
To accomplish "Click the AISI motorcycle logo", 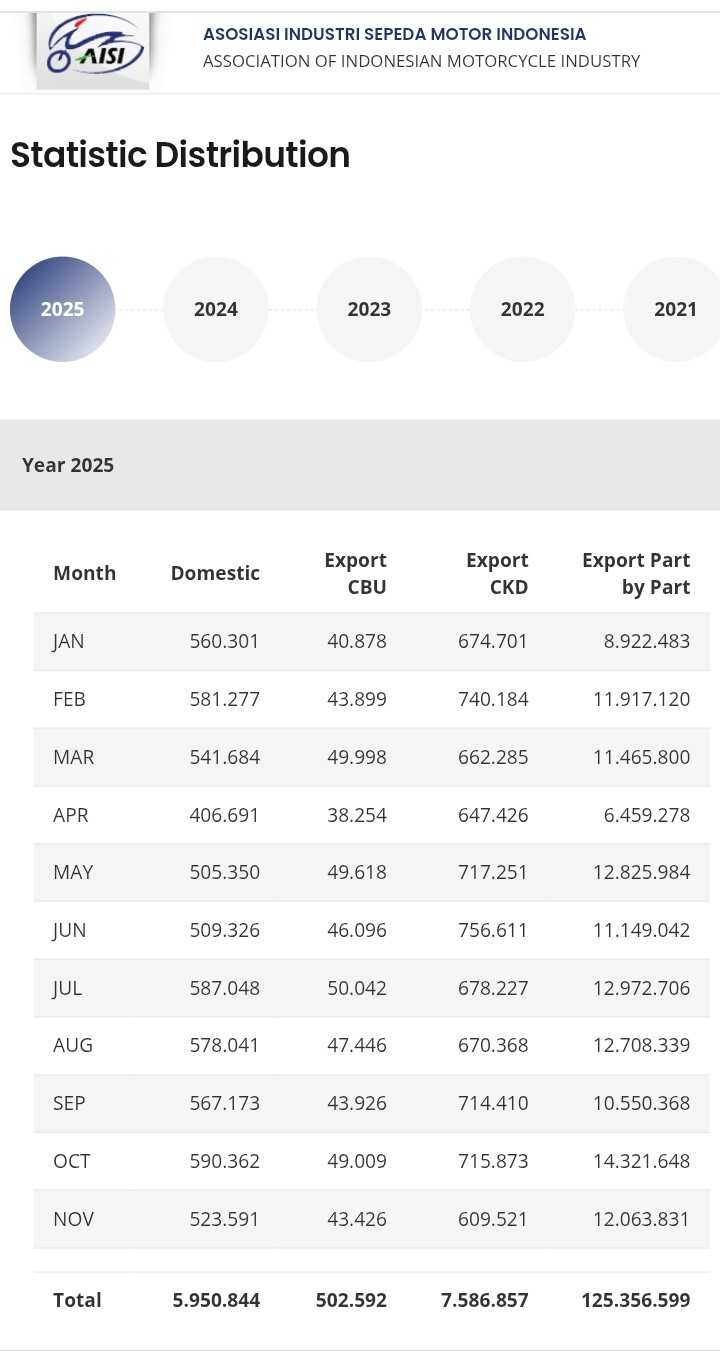I will [93, 50].
